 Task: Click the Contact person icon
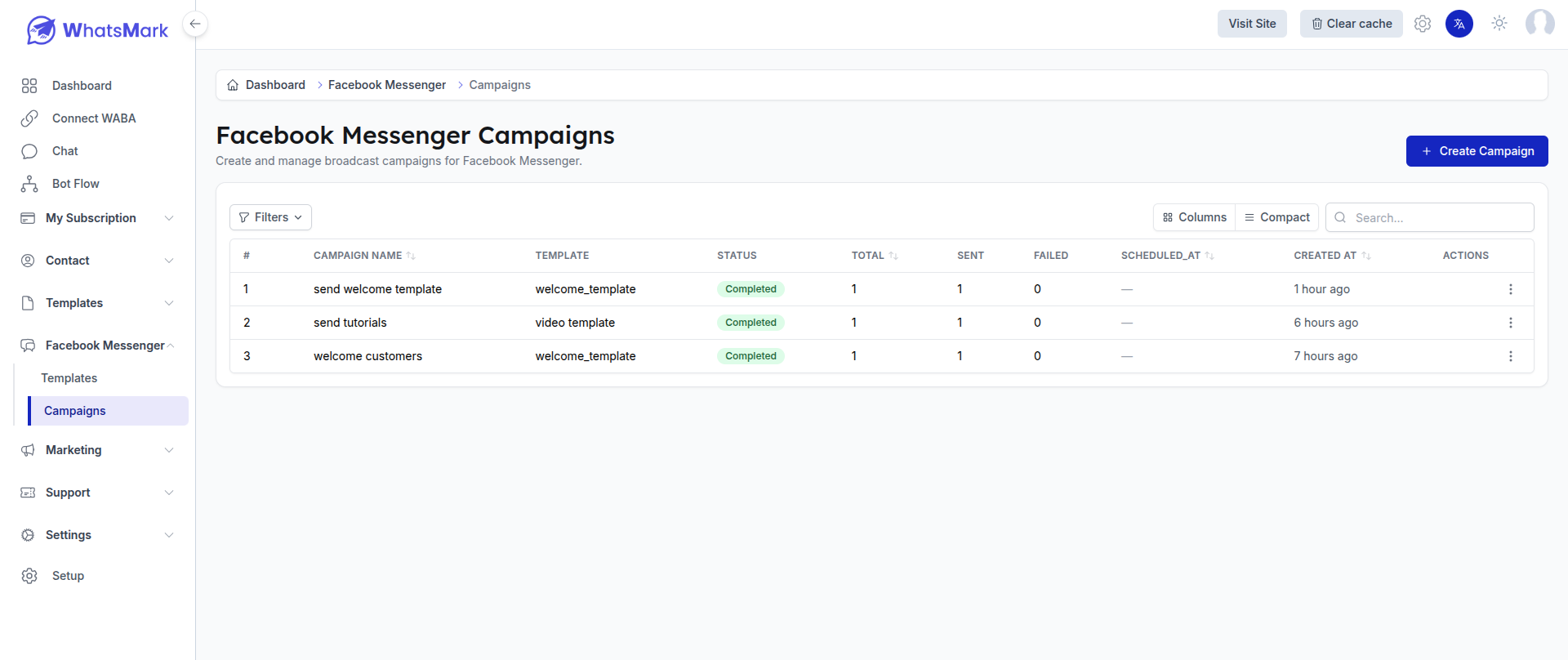(28, 261)
